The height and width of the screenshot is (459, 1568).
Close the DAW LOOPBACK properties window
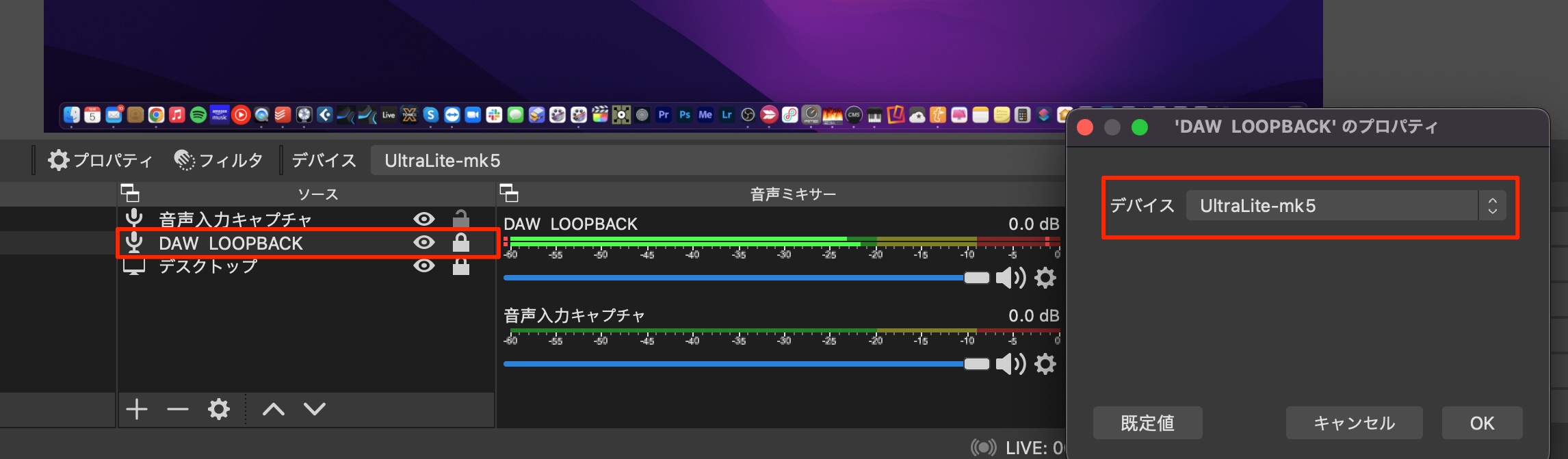point(1085,127)
